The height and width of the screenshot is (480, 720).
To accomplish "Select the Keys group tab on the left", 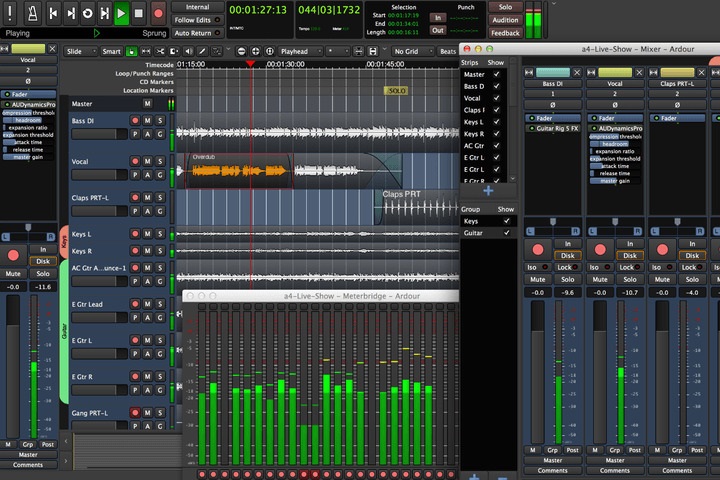I will pyautogui.click(x=64, y=240).
